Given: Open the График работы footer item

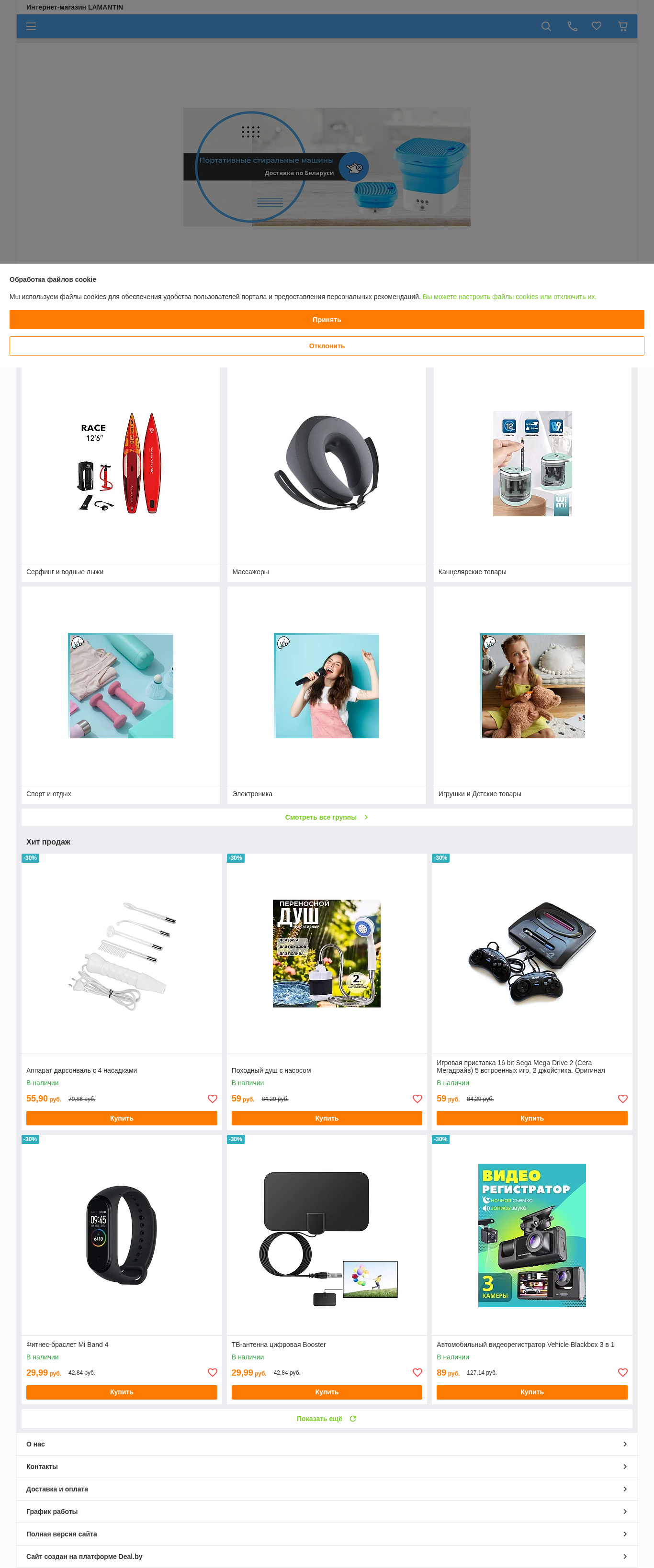Looking at the screenshot, I should click(x=327, y=1512).
